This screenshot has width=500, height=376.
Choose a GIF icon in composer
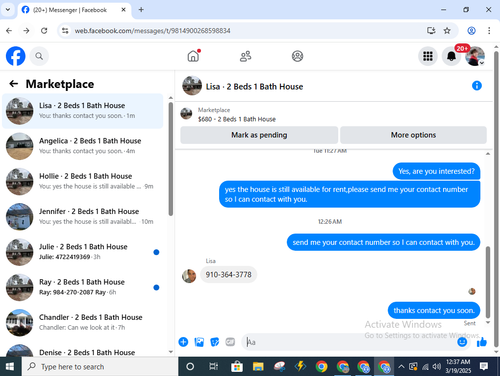point(230,342)
